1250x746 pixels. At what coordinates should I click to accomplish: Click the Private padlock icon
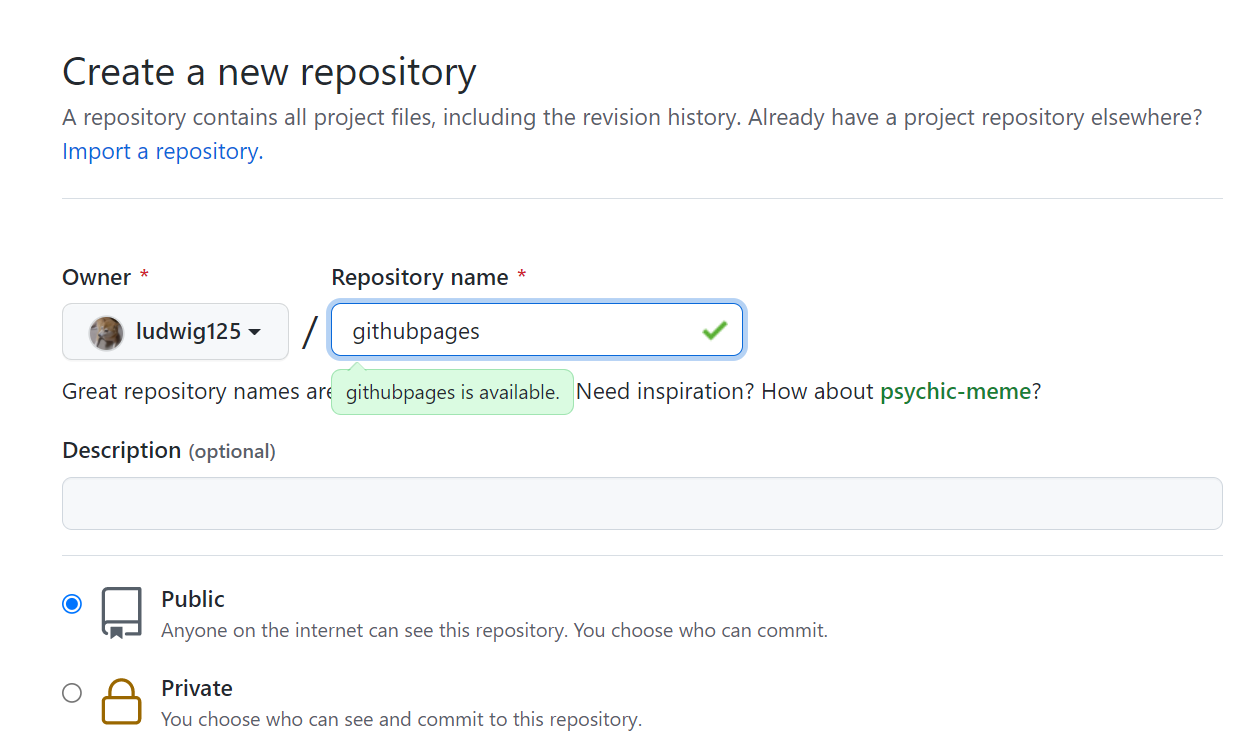click(121, 701)
